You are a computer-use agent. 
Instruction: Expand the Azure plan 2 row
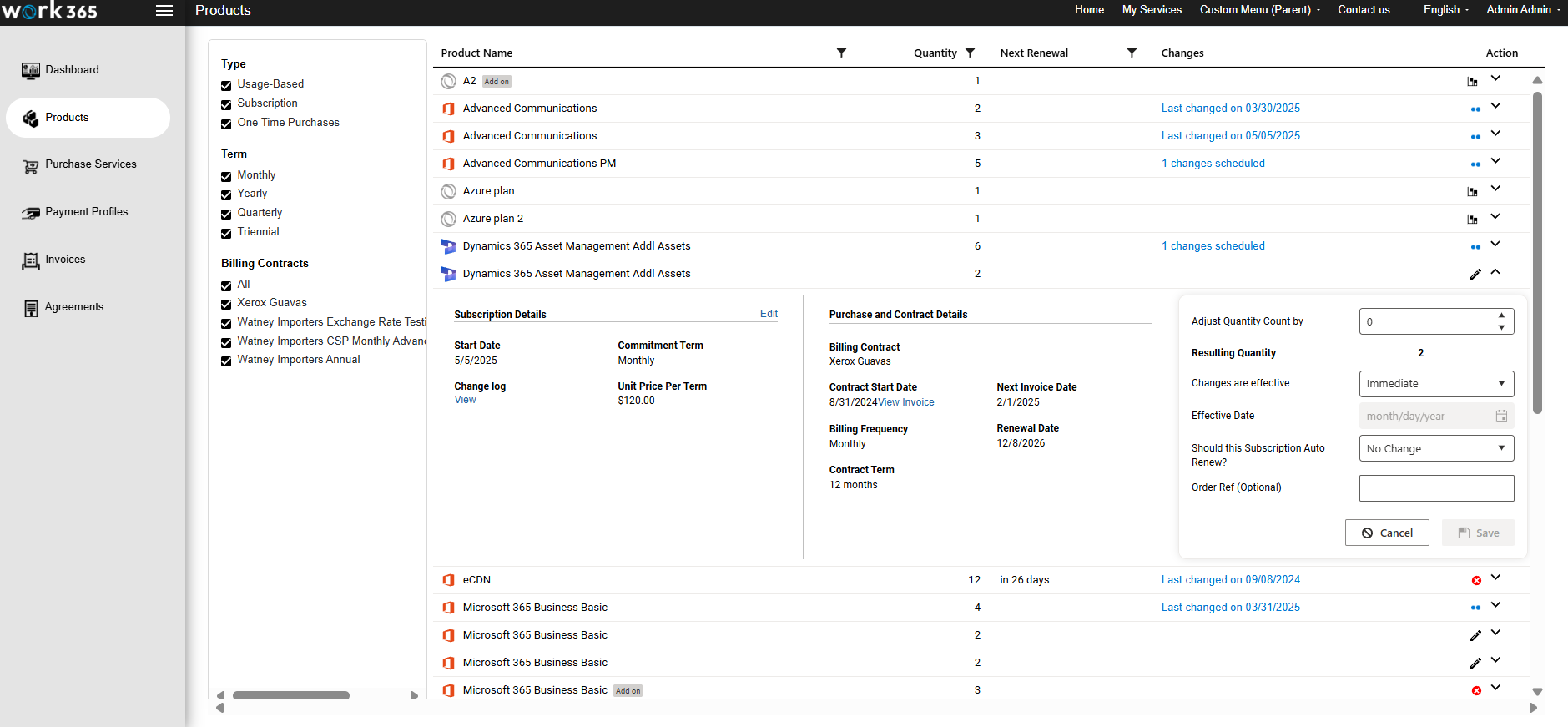coord(1495,216)
